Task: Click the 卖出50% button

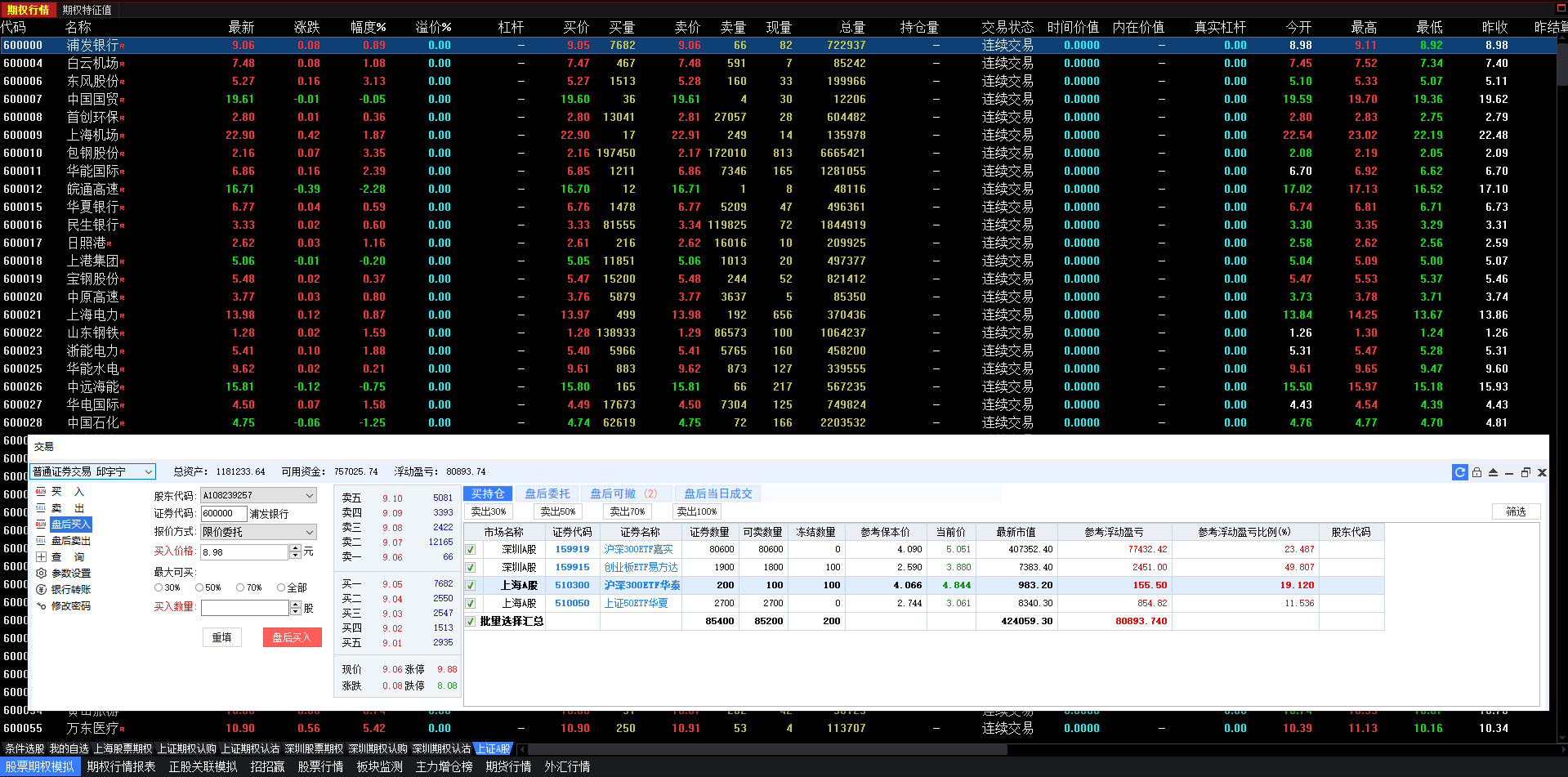Action: click(x=558, y=511)
